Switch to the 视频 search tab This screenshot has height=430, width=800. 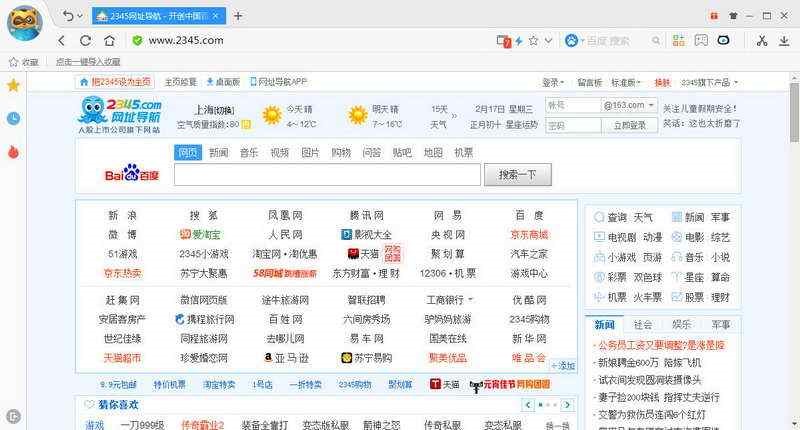(x=279, y=153)
